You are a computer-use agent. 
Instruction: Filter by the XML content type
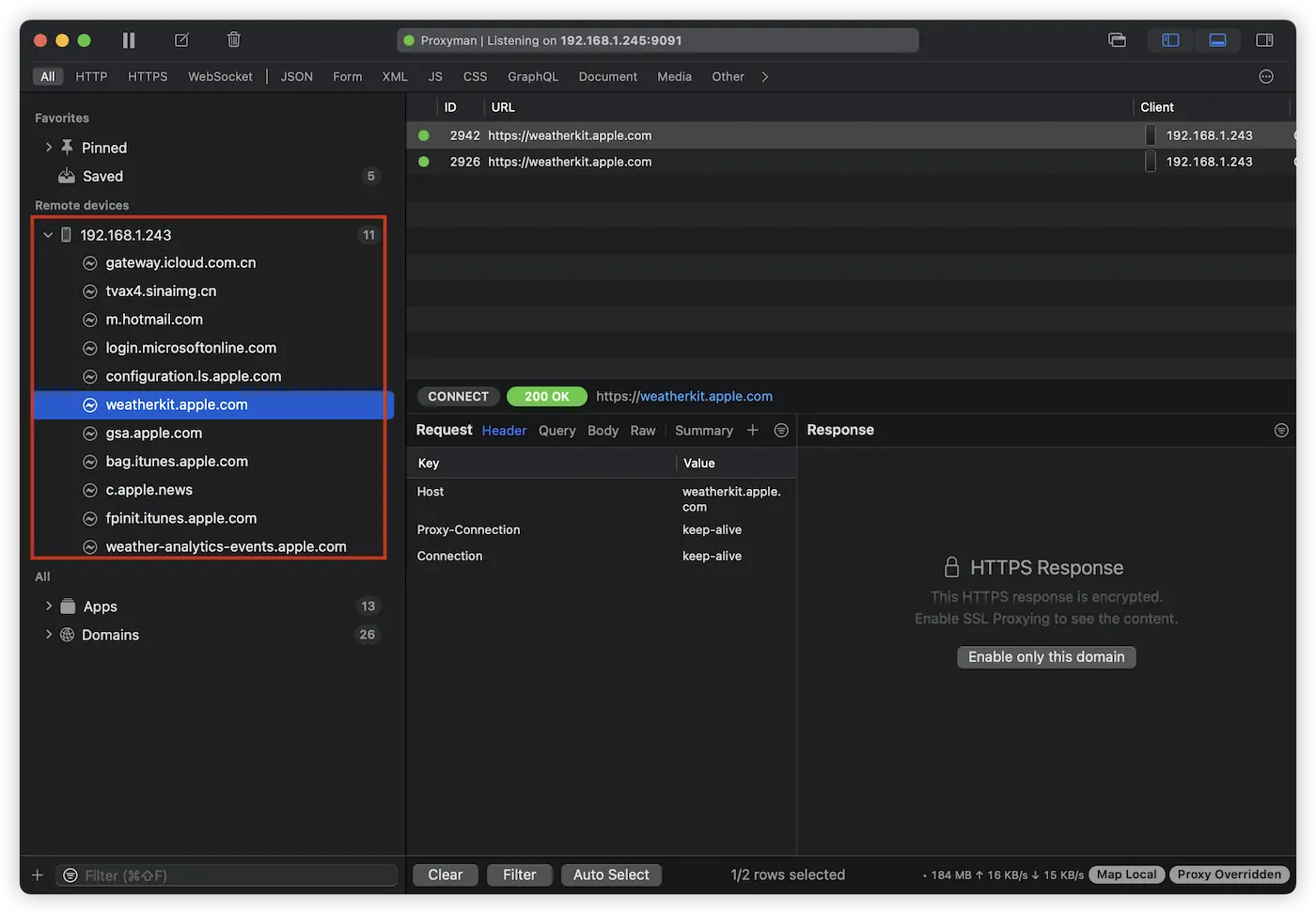[x=395, y=77]
